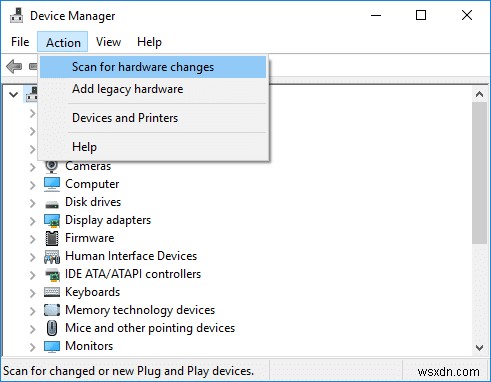Open the Help menu in menu bar
Viewport: 491px width, 382px height.
click(x=149, y=42)
